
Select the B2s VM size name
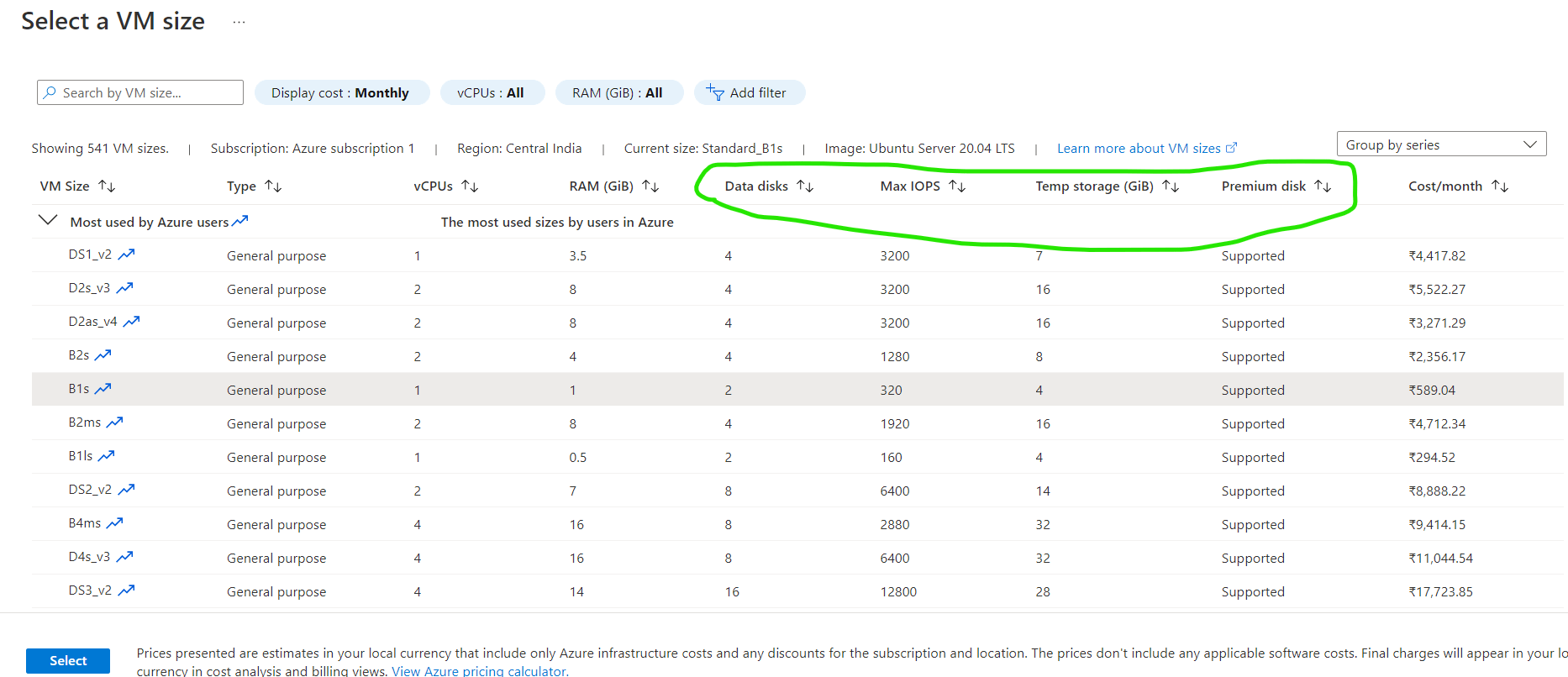79,355
